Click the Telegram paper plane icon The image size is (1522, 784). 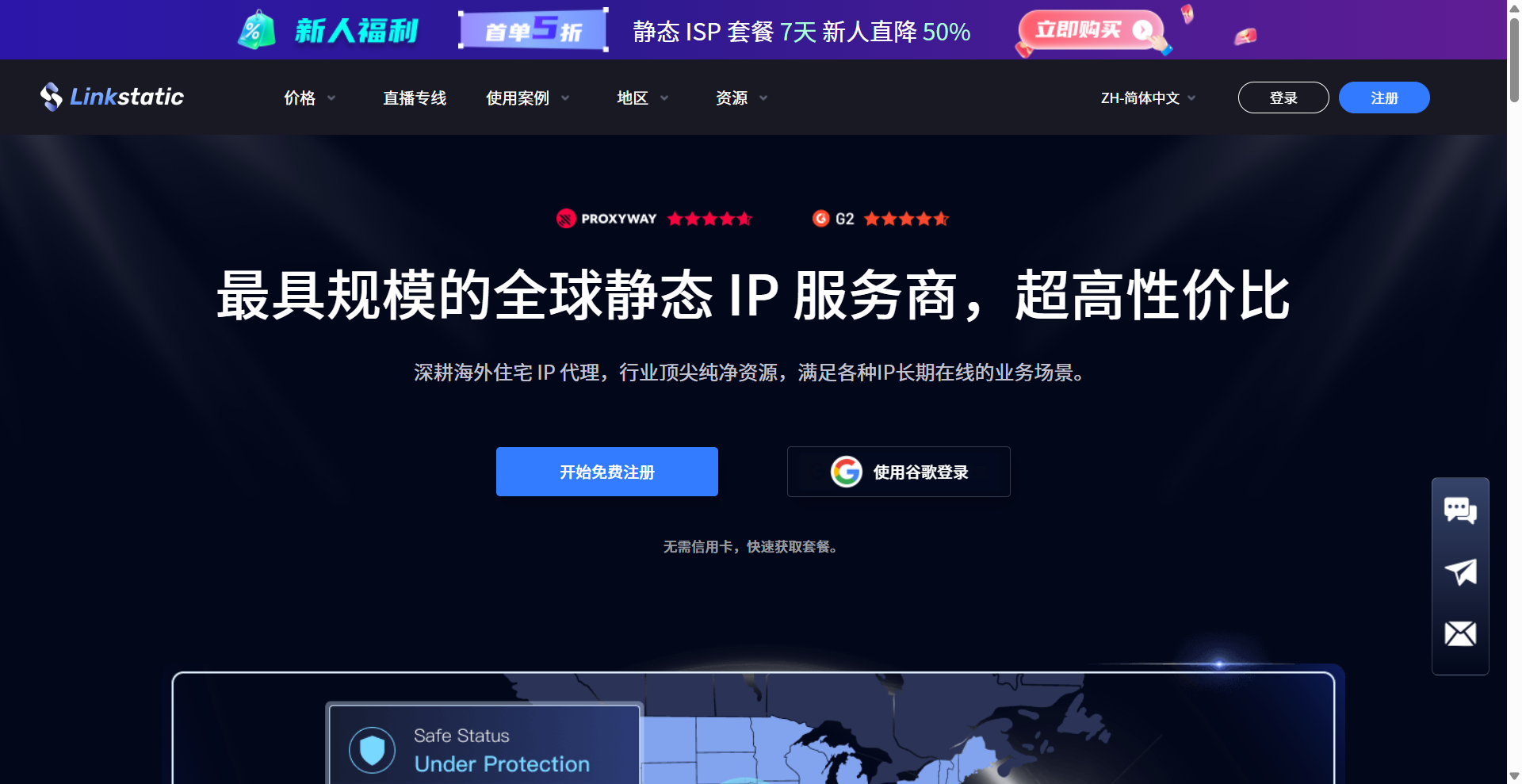[x=1460, y=572]
